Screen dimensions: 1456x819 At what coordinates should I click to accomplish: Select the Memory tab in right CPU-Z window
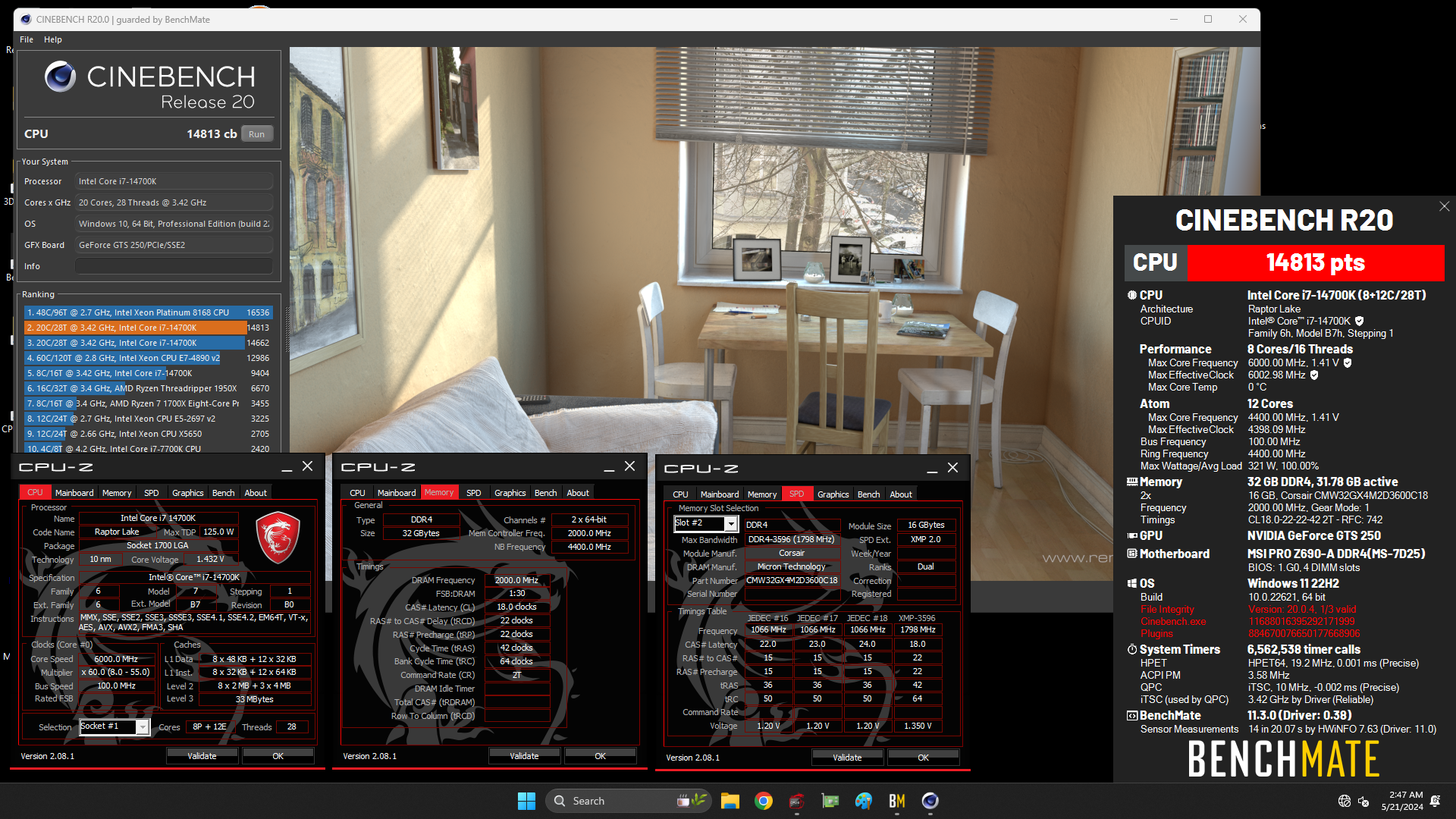(x=762, y=494)
